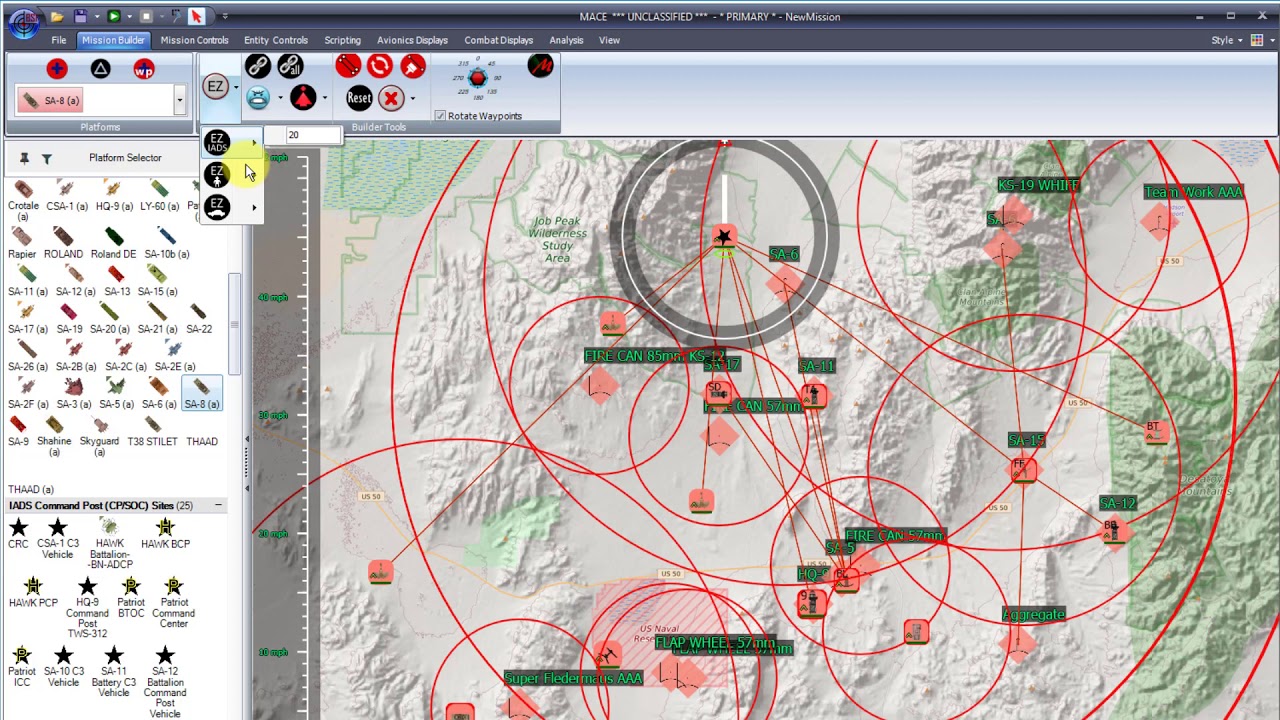Click the 'link all' chain icon
Screen dimensions: 1280x720
(x=290, y=66)
